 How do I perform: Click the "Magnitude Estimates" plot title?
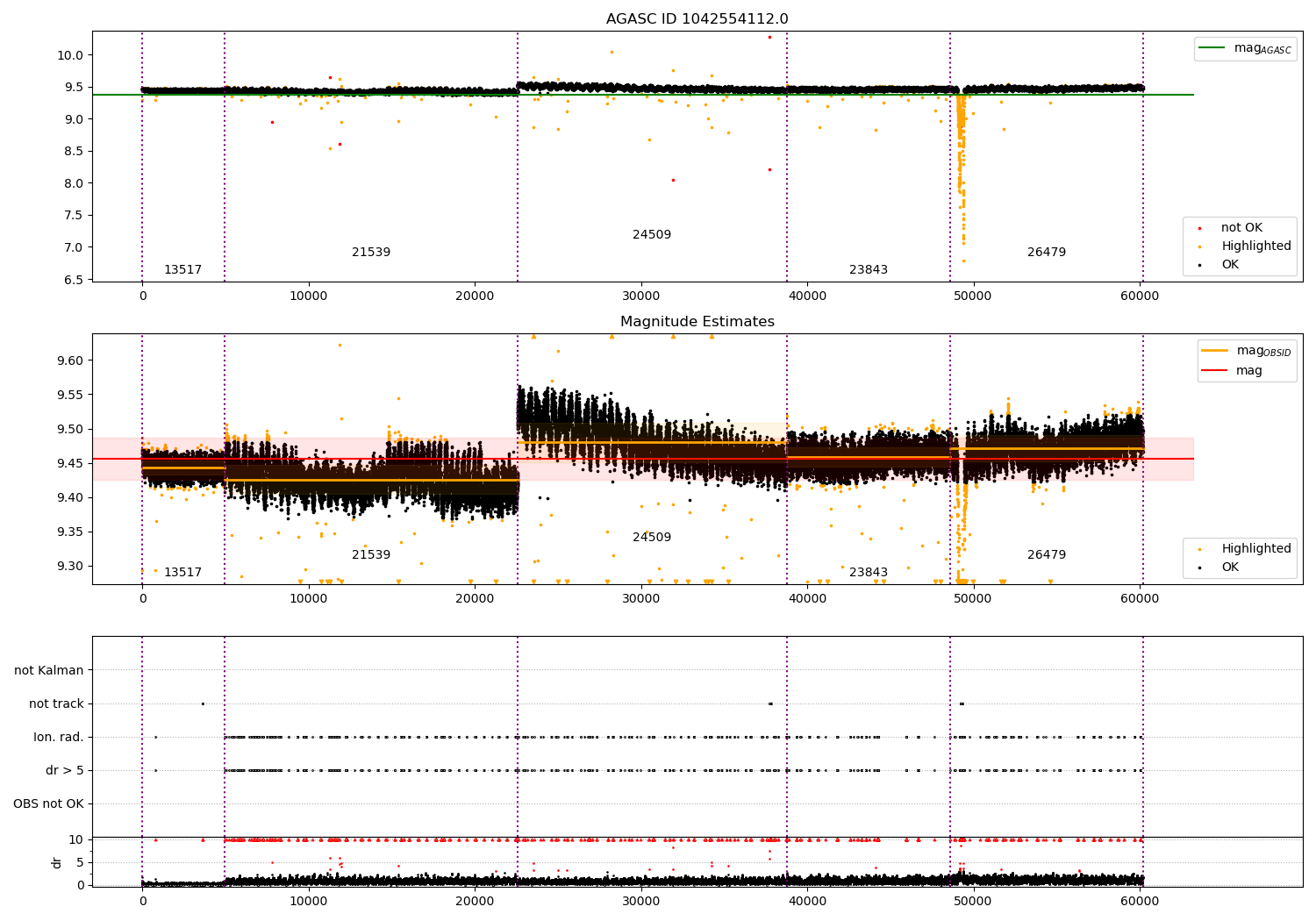coord(697,322)
